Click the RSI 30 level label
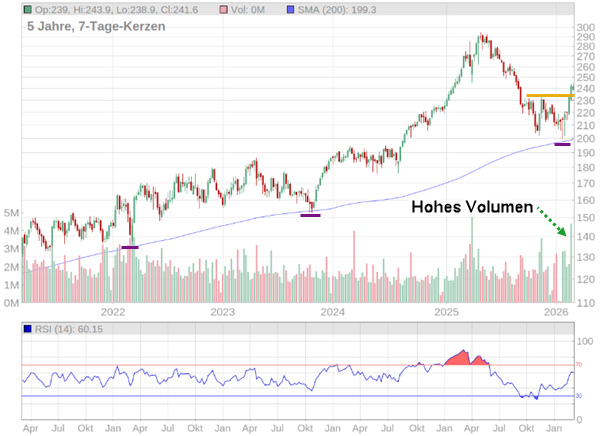 578,396
